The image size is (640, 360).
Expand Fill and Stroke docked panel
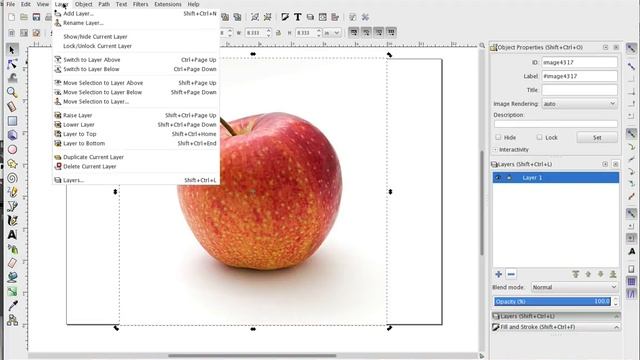pos(556,327)
